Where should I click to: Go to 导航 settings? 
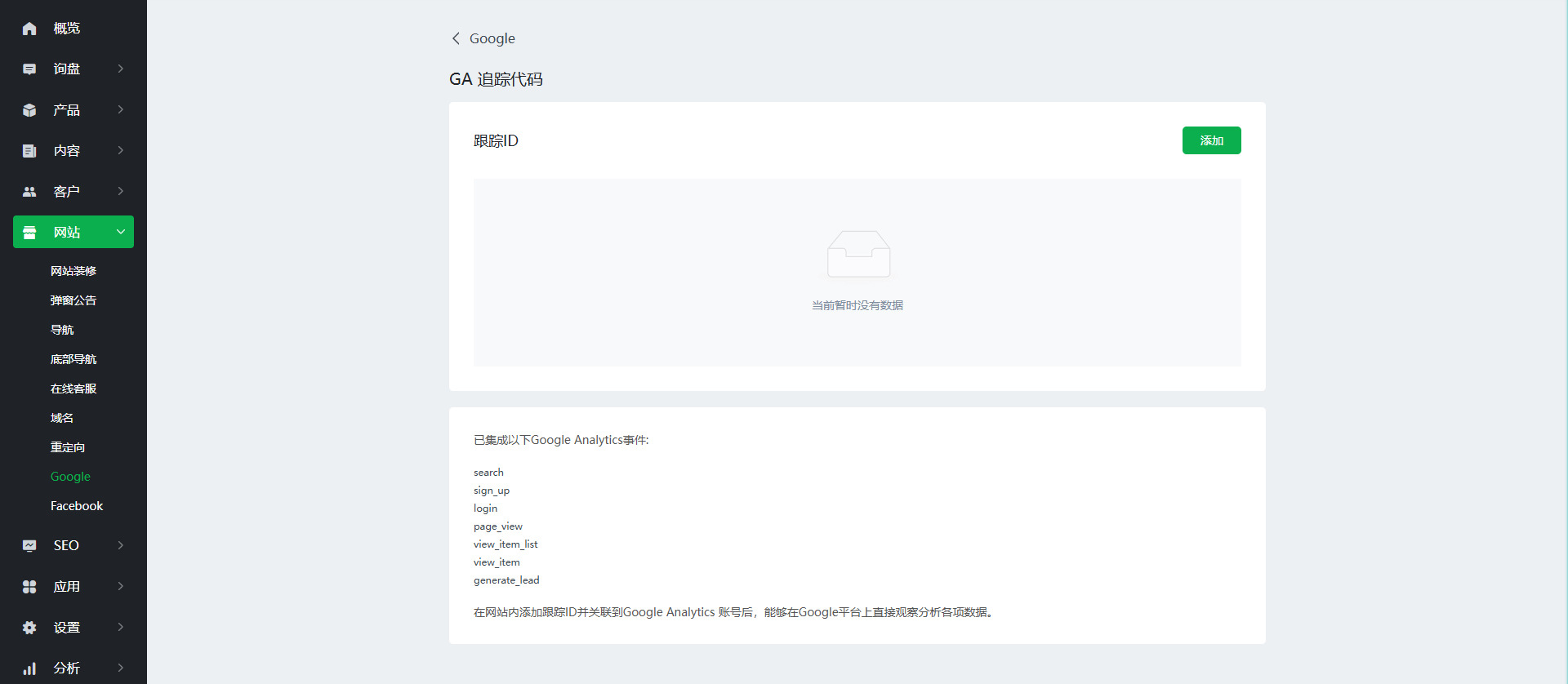(62, 330)
